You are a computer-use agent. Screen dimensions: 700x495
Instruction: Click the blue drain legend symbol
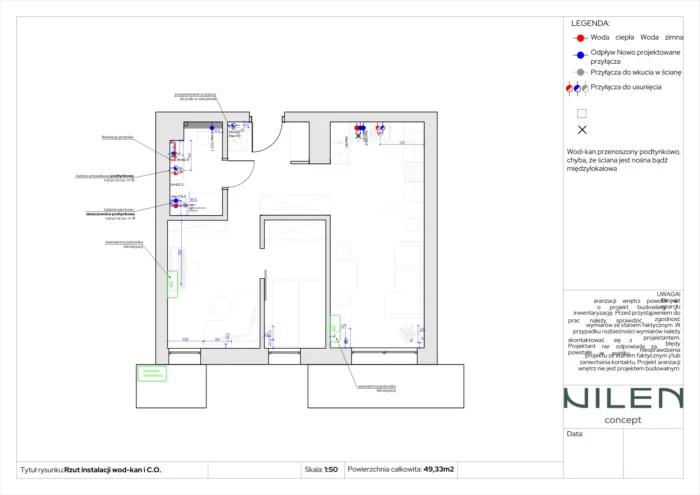click(580, 53)
